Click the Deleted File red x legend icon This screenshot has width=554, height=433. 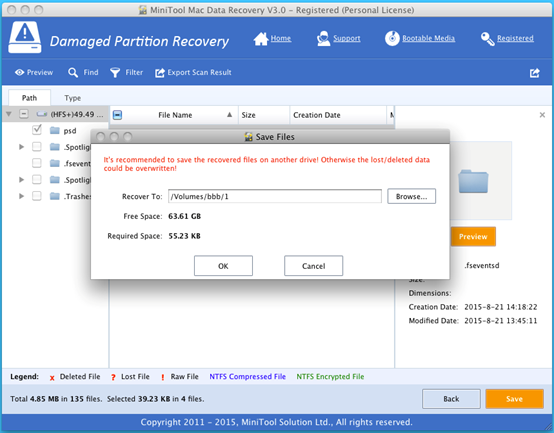tap(52, 378)
